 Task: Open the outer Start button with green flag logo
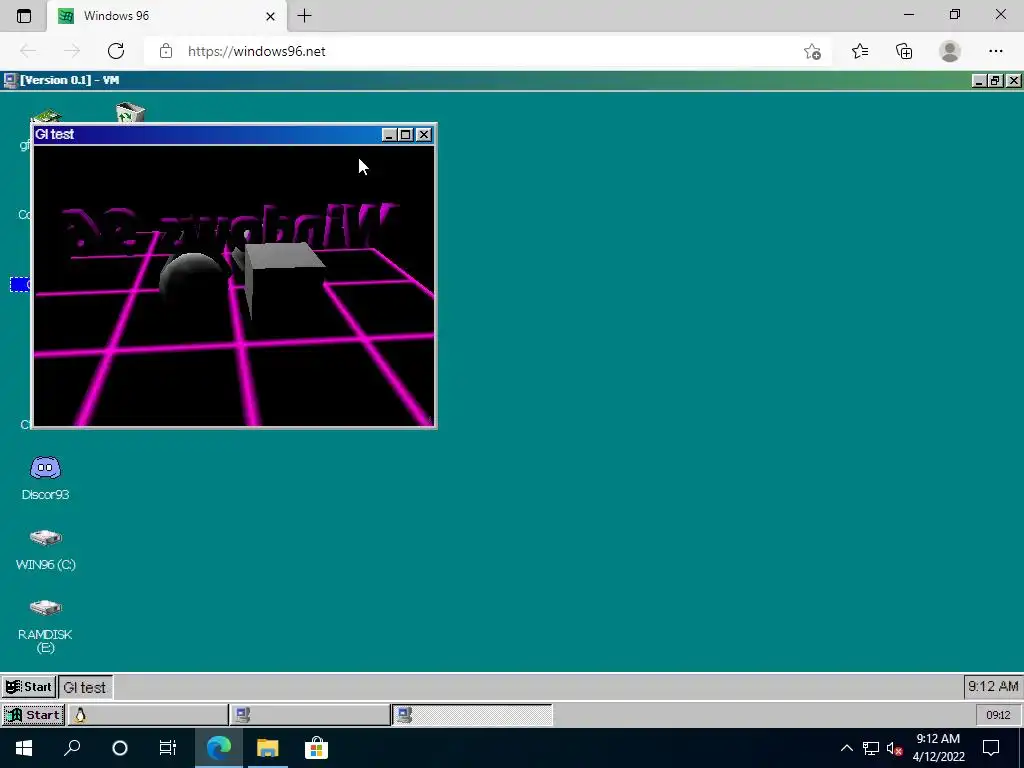point(33,715)
